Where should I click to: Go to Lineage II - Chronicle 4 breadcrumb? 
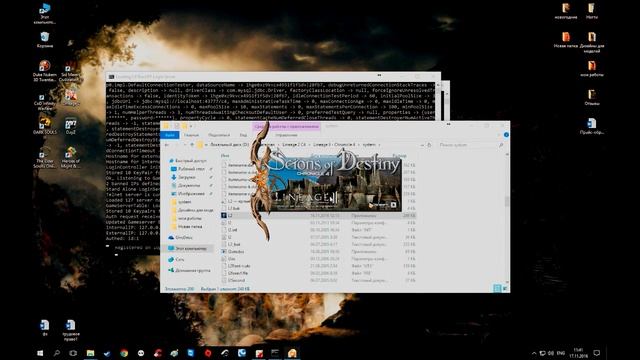(x=334, y=145)
